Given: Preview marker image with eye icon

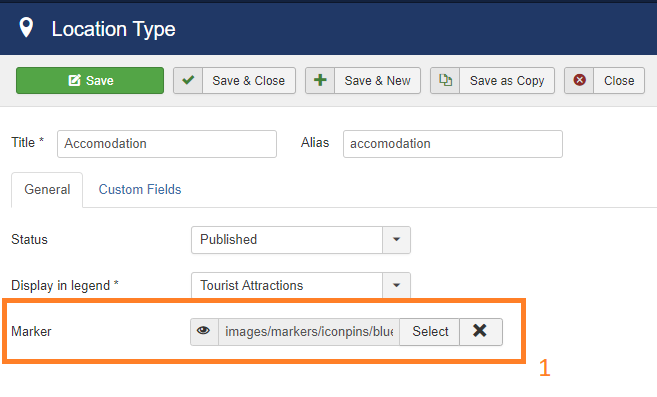Looking at the screenshot, I should point(204,331).
